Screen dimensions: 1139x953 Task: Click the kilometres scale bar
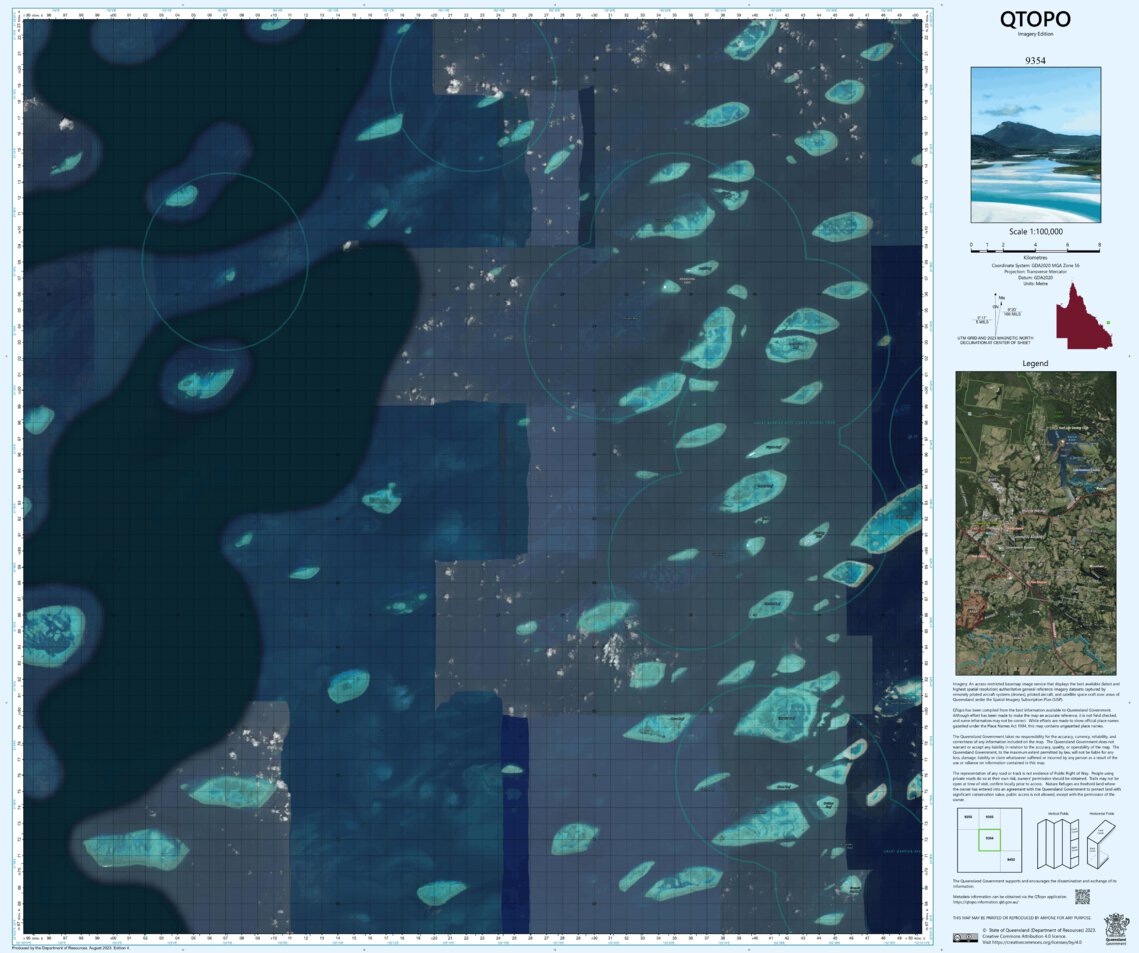(1035, 250)
